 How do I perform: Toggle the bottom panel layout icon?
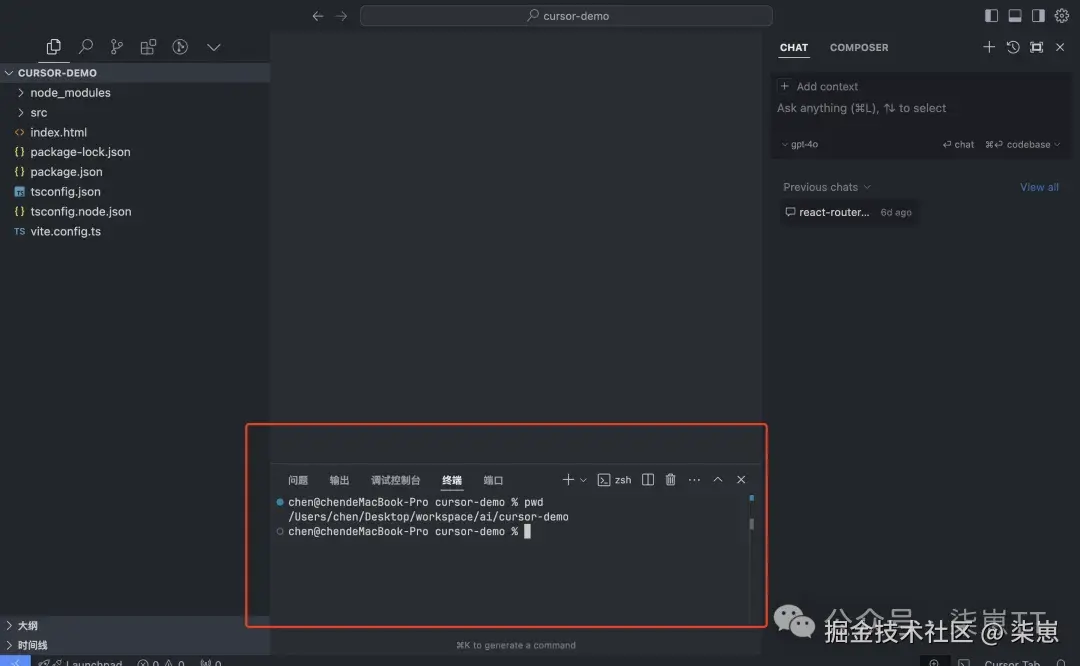(1015, 15)
